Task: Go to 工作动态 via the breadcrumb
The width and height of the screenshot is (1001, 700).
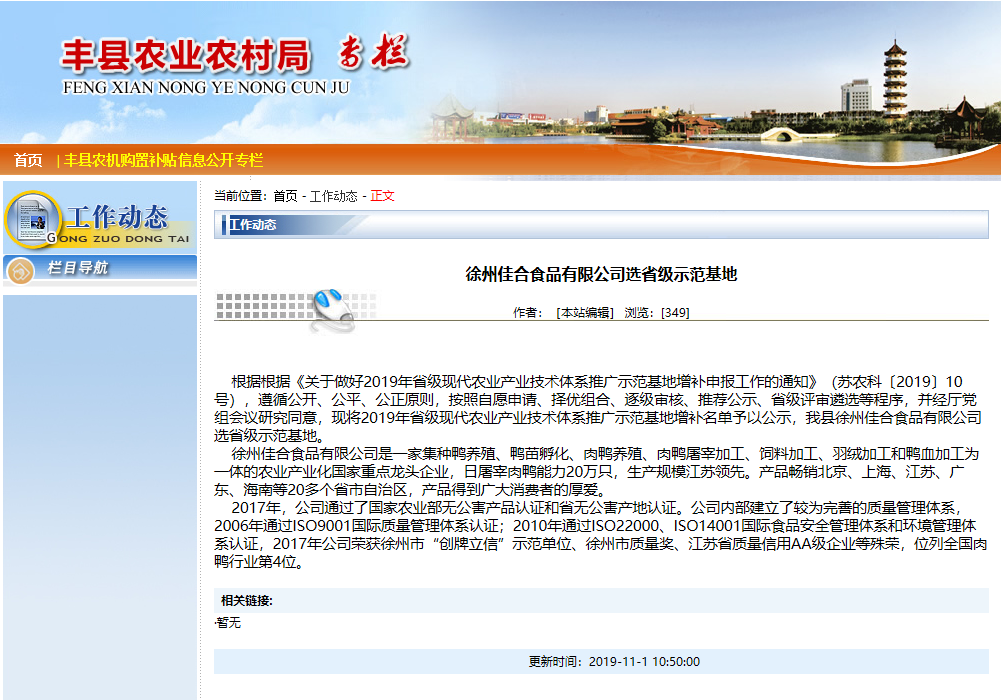Action: (x=333, y=196)
